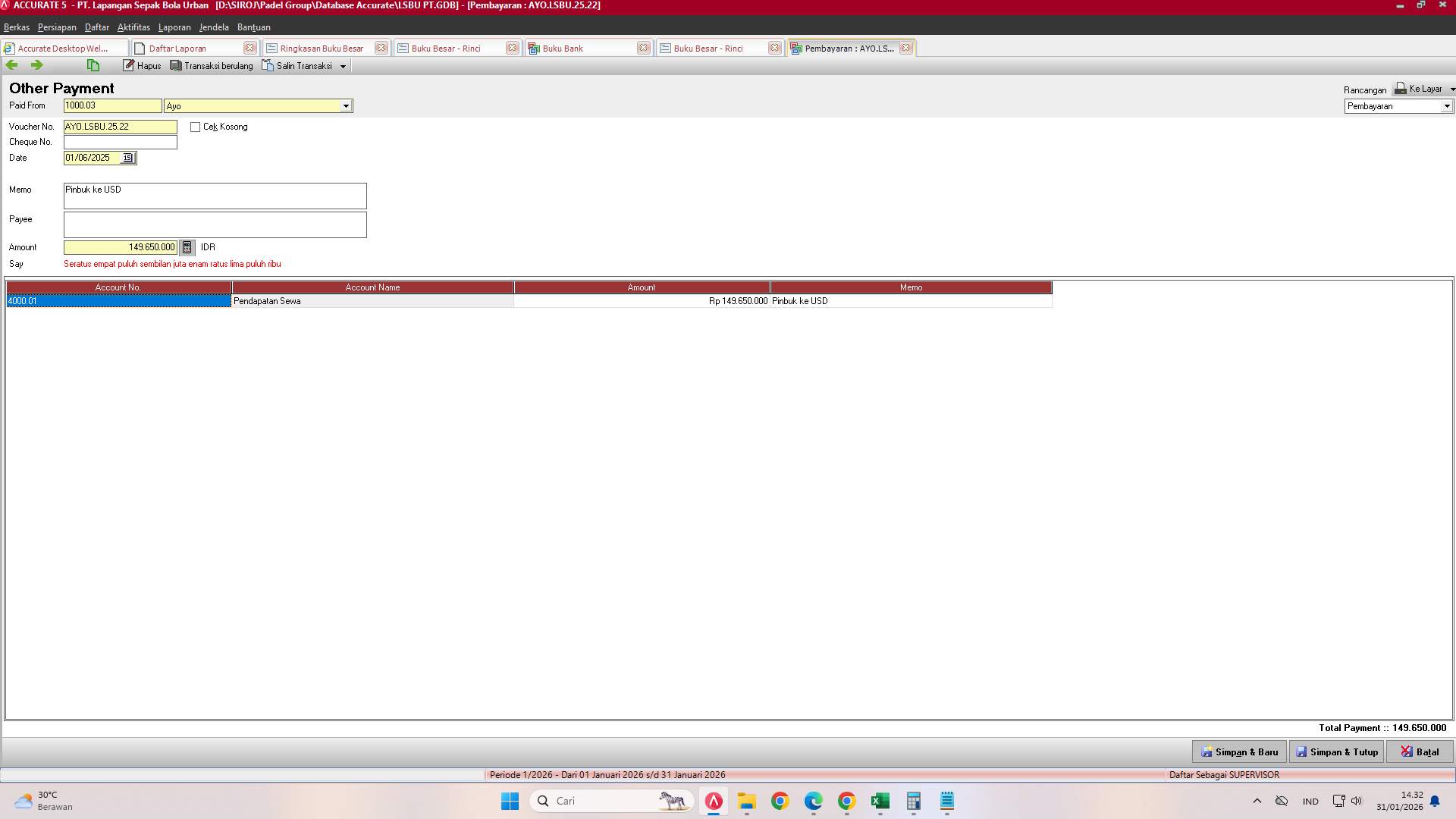This screenshot has width=1456, height=819.
Task: Close the Daftar Laporan tab
Action: coord(250,47)
